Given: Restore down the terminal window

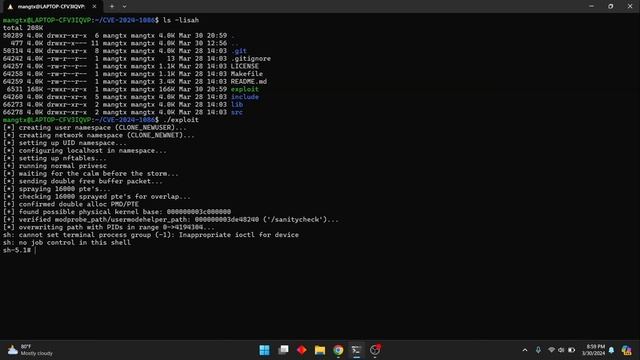Looking at the screenshot, I should click(611, 6).
